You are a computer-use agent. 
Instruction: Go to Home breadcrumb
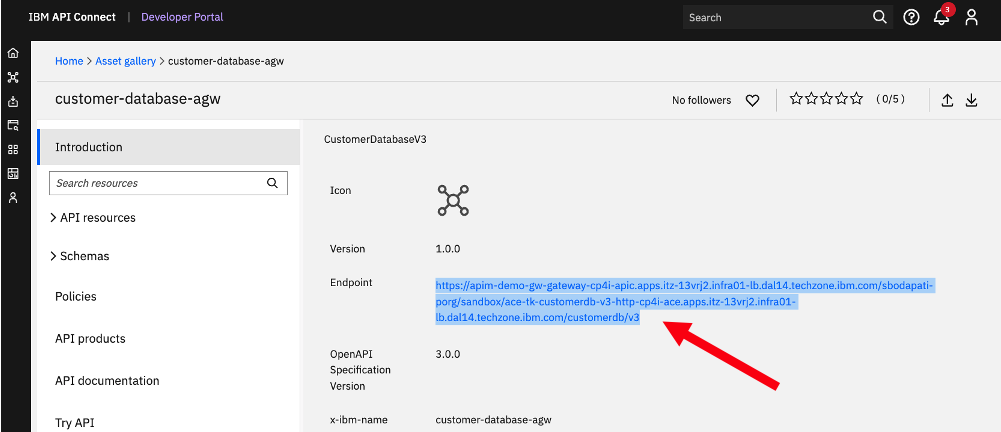point(69,61)
